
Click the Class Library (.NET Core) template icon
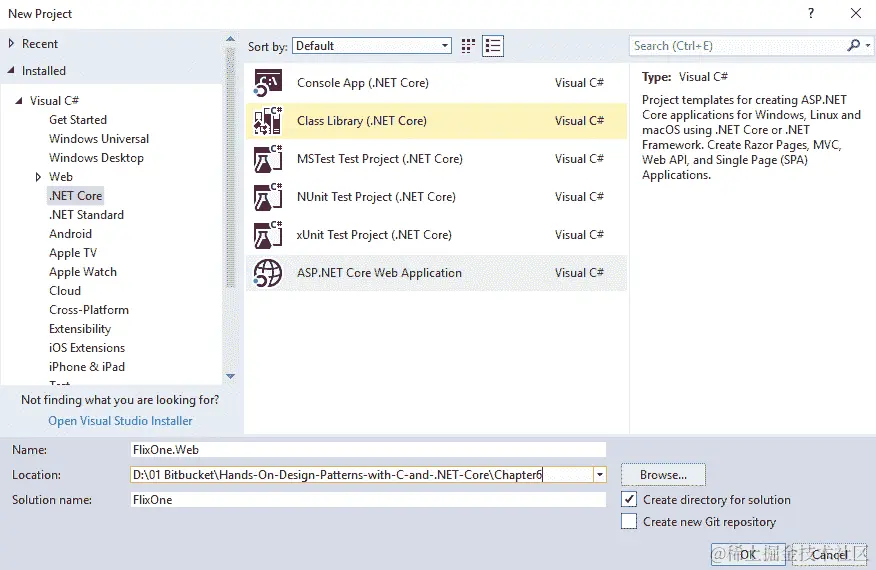click(268, 121)
